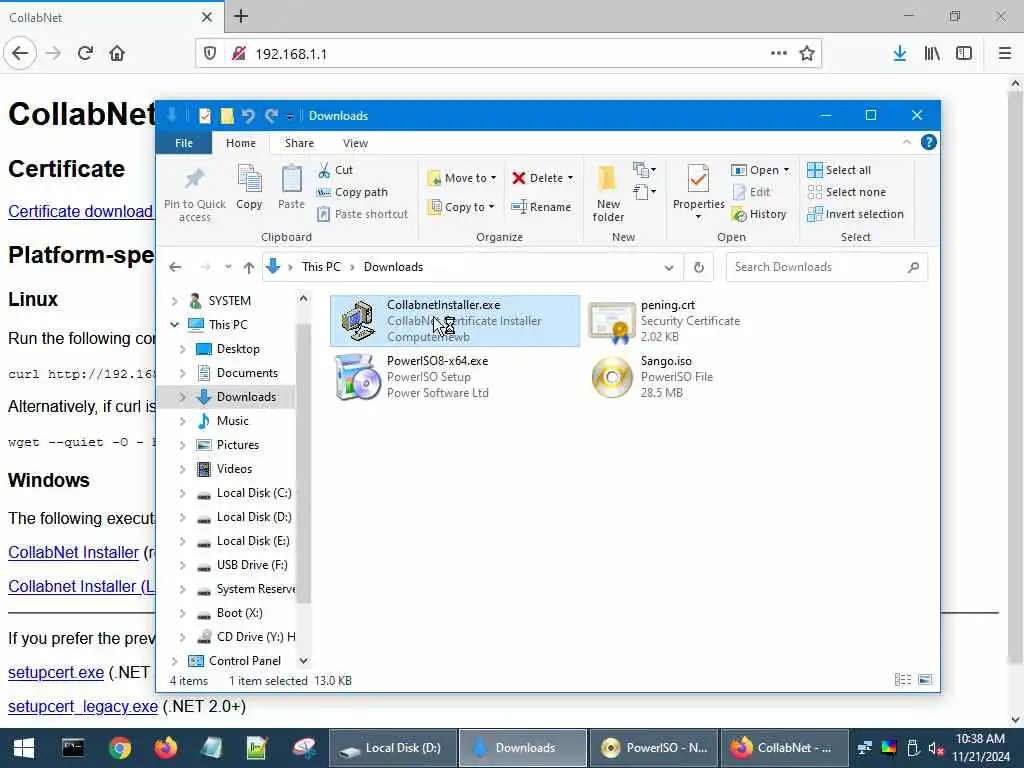The height and width of the screenshot is (768, 1024).
Task: Click Paste shortcut in ribbon
Action: [x=362, y=214]
